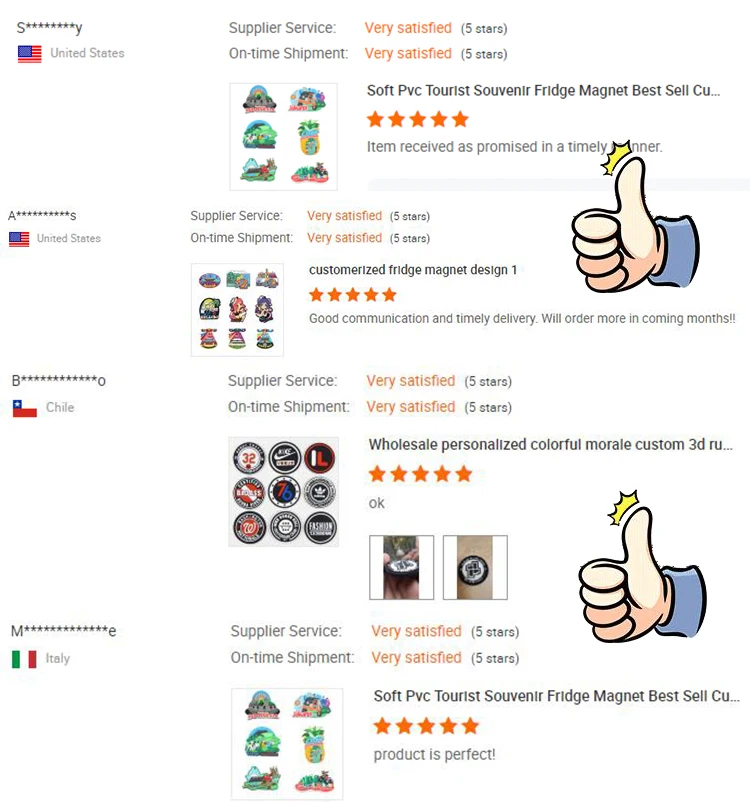The height and width of the screenshot is (802, 750).
Task: Click the United States flag under S********y
Action: coord(30,54)
